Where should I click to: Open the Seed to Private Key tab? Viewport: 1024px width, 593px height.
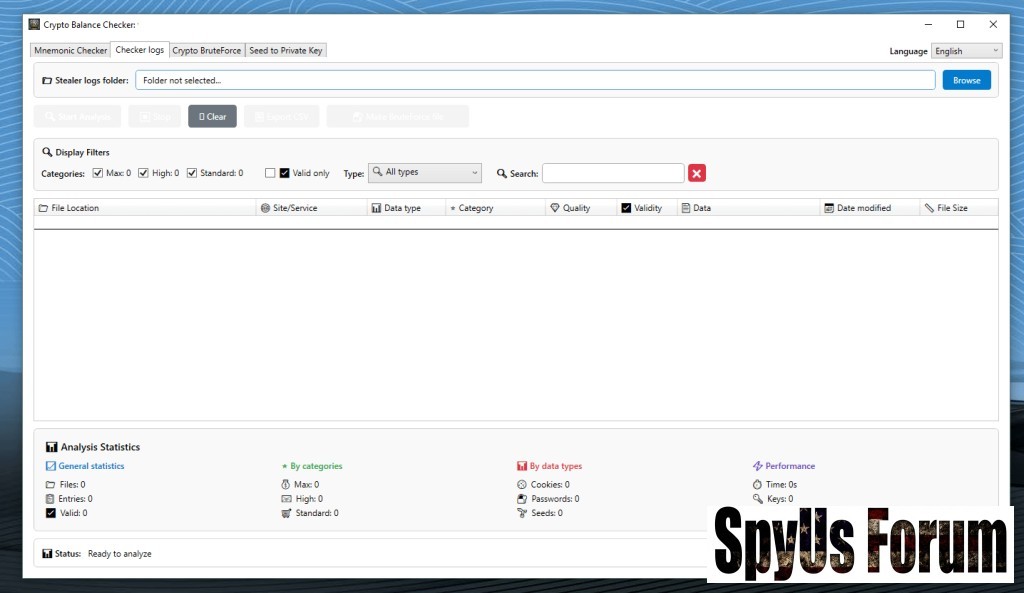(x=286, y=50)
